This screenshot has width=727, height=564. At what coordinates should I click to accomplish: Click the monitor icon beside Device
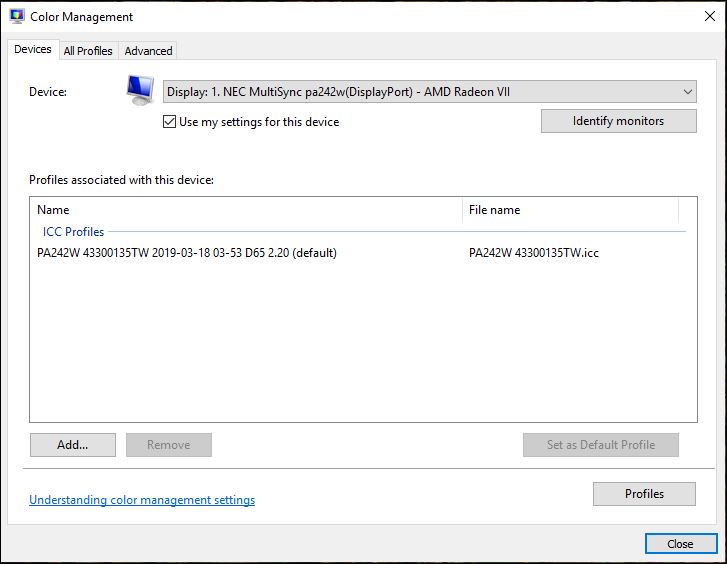pyautogui.click(x=140, y=90)
